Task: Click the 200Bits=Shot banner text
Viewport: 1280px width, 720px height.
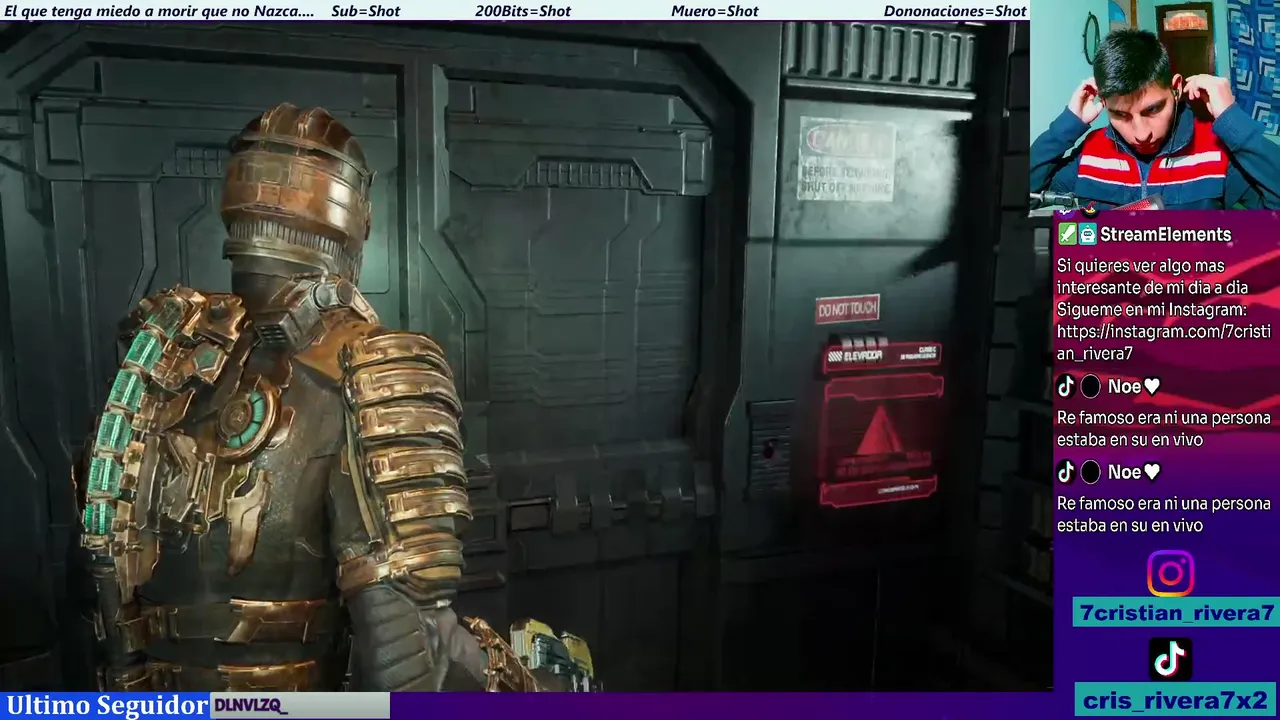Action: [x=523, y=11]
